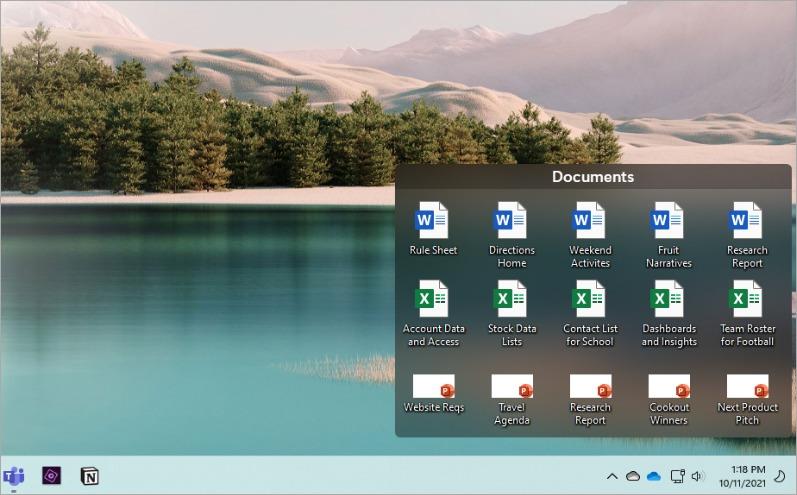Open the blue OneDrive tray icon
This screenshot has height=495, width=797.
click(x=654, y=476)
